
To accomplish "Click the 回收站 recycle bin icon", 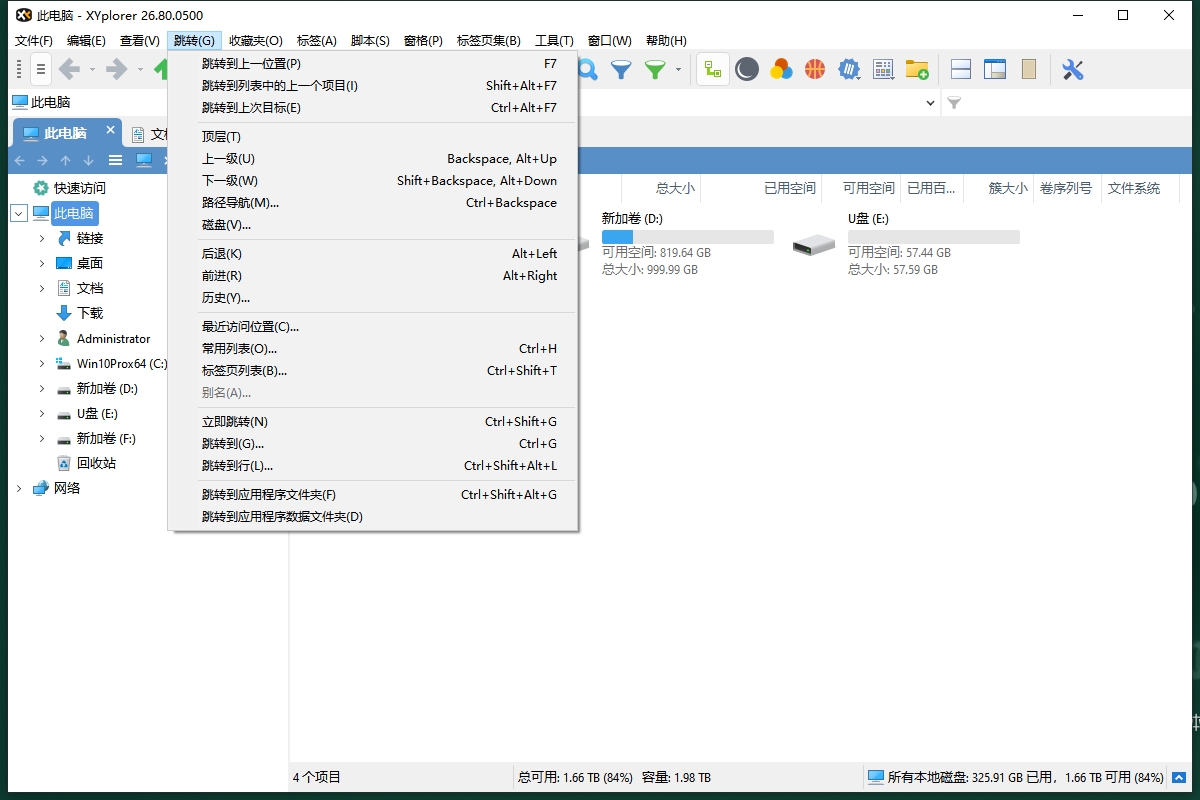I will point(64,463).
